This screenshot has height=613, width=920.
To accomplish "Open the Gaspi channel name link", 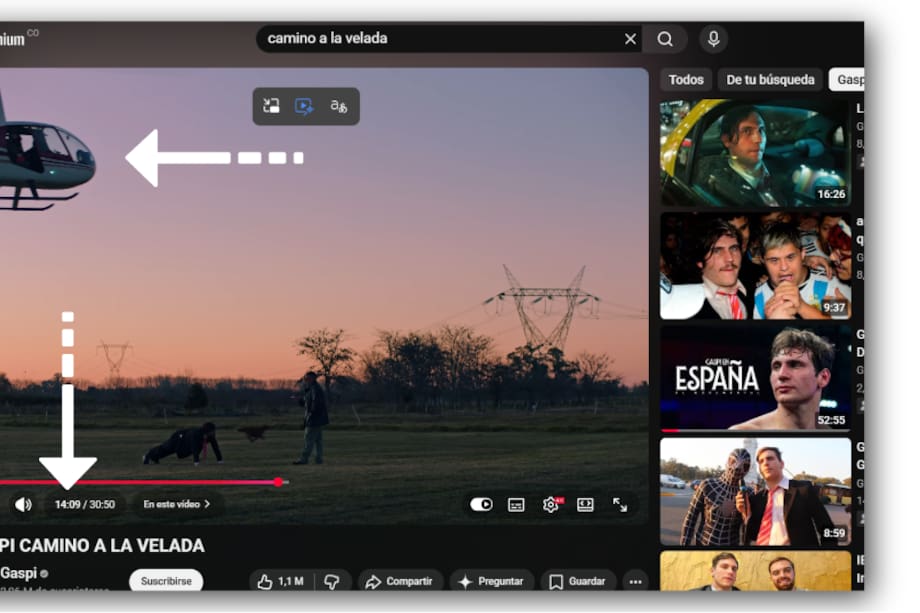I will (19, 573).
